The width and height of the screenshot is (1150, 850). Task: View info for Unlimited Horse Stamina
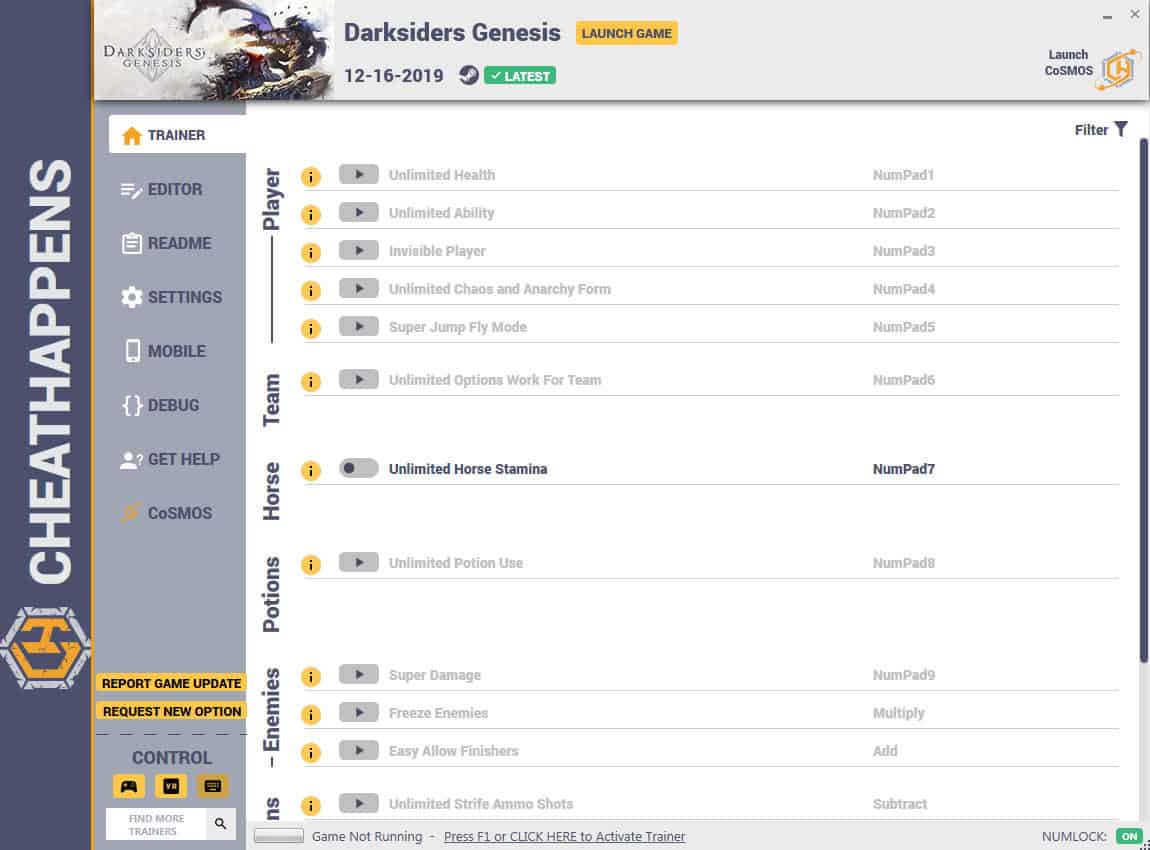coord(311,471)
